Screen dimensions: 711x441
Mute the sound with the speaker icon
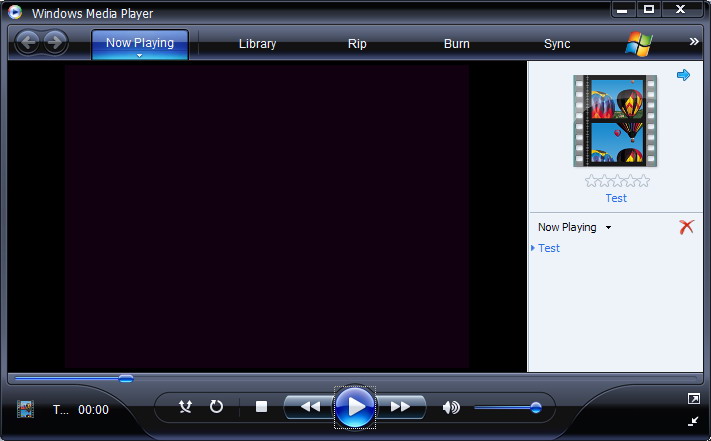click(451, 407)
